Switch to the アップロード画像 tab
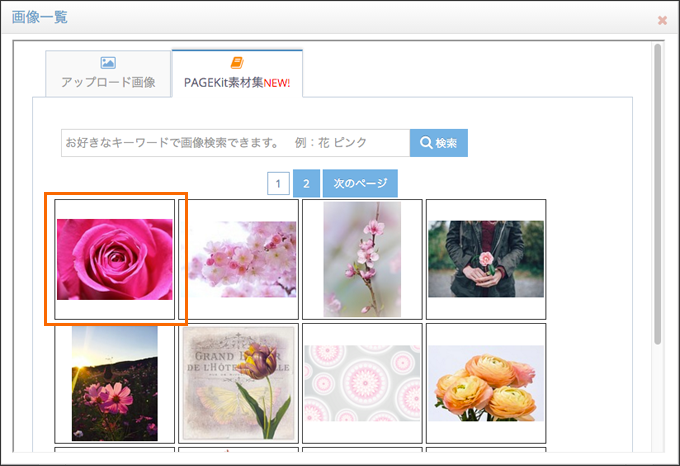 [108, 74]
